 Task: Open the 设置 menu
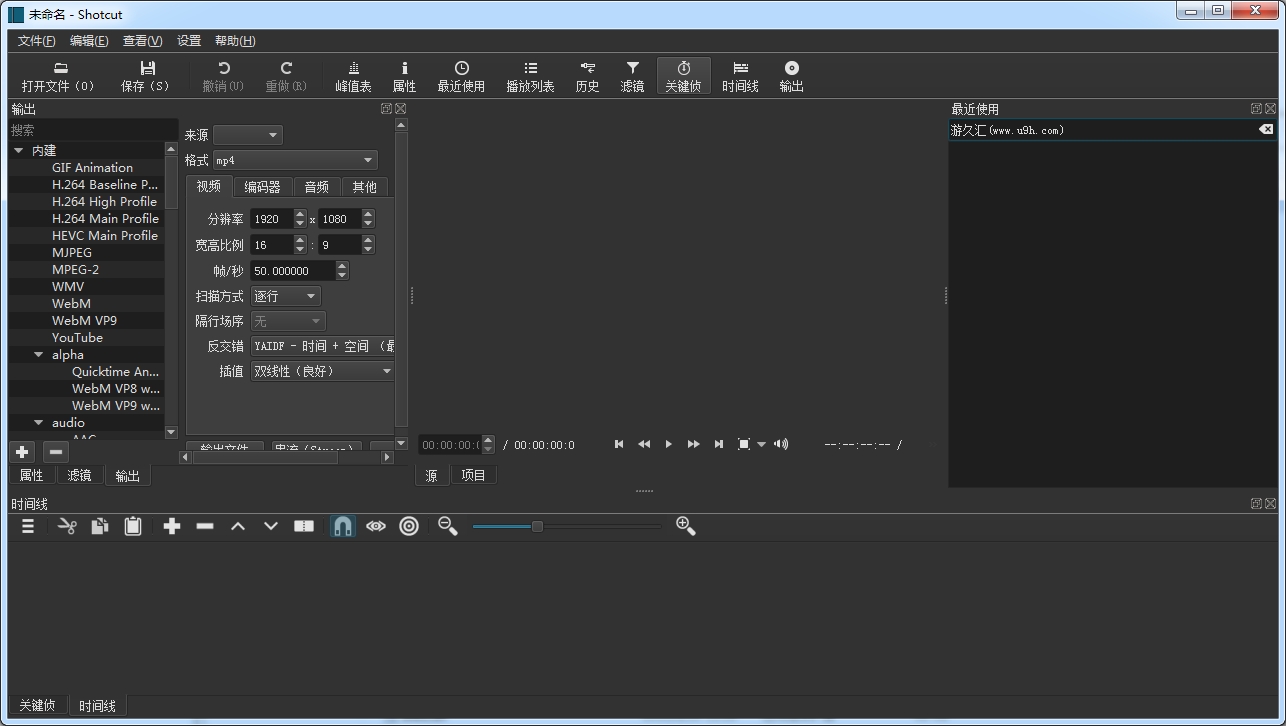pyautogui.click(x=189, y=41)
